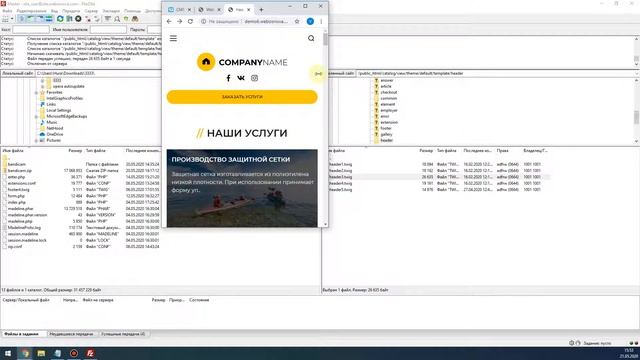Open browser profile avatar icon
This screenshot has width=640, height=360.
point(310,21)
